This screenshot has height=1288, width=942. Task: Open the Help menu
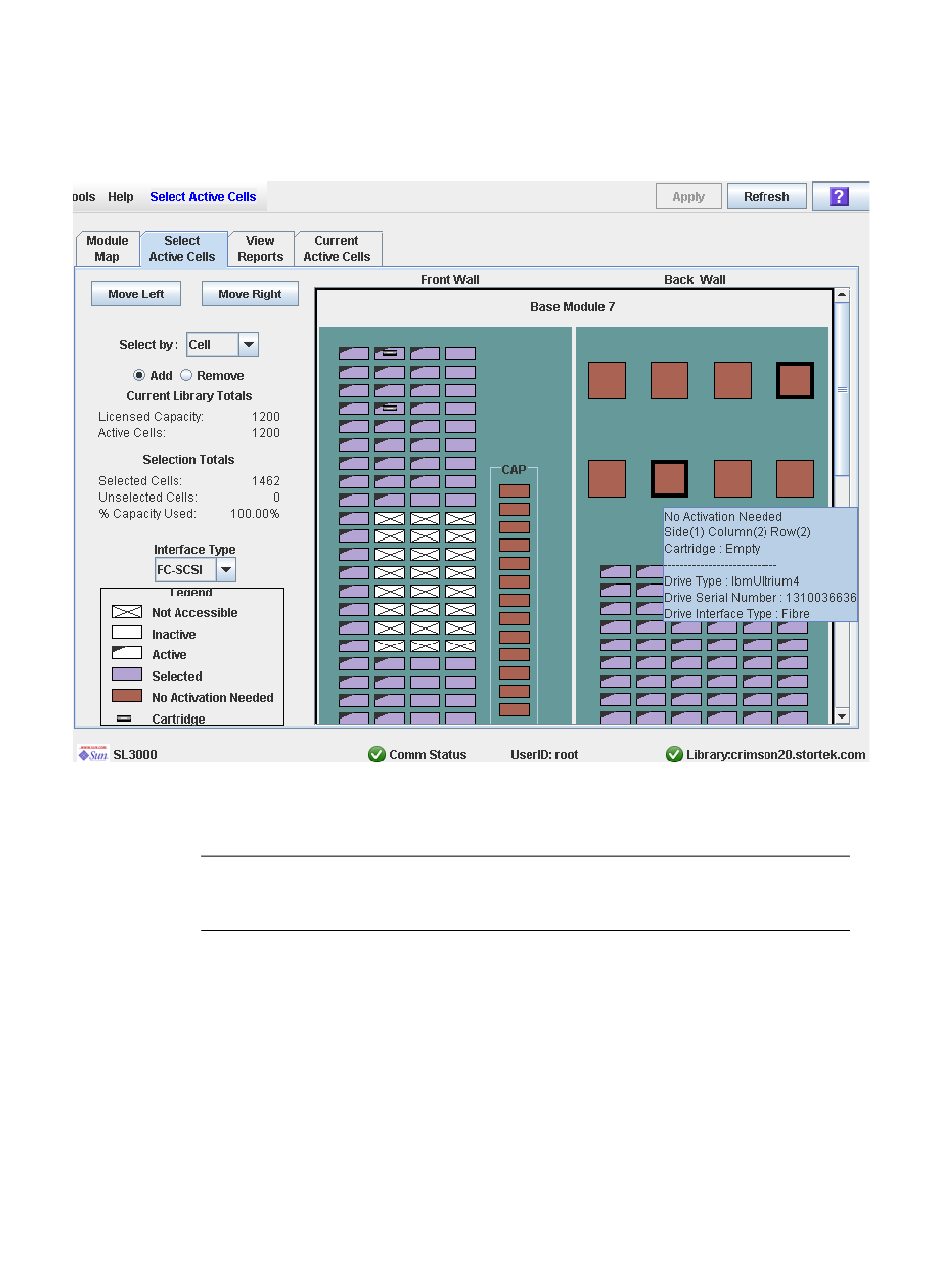click(x=121, y=197)
